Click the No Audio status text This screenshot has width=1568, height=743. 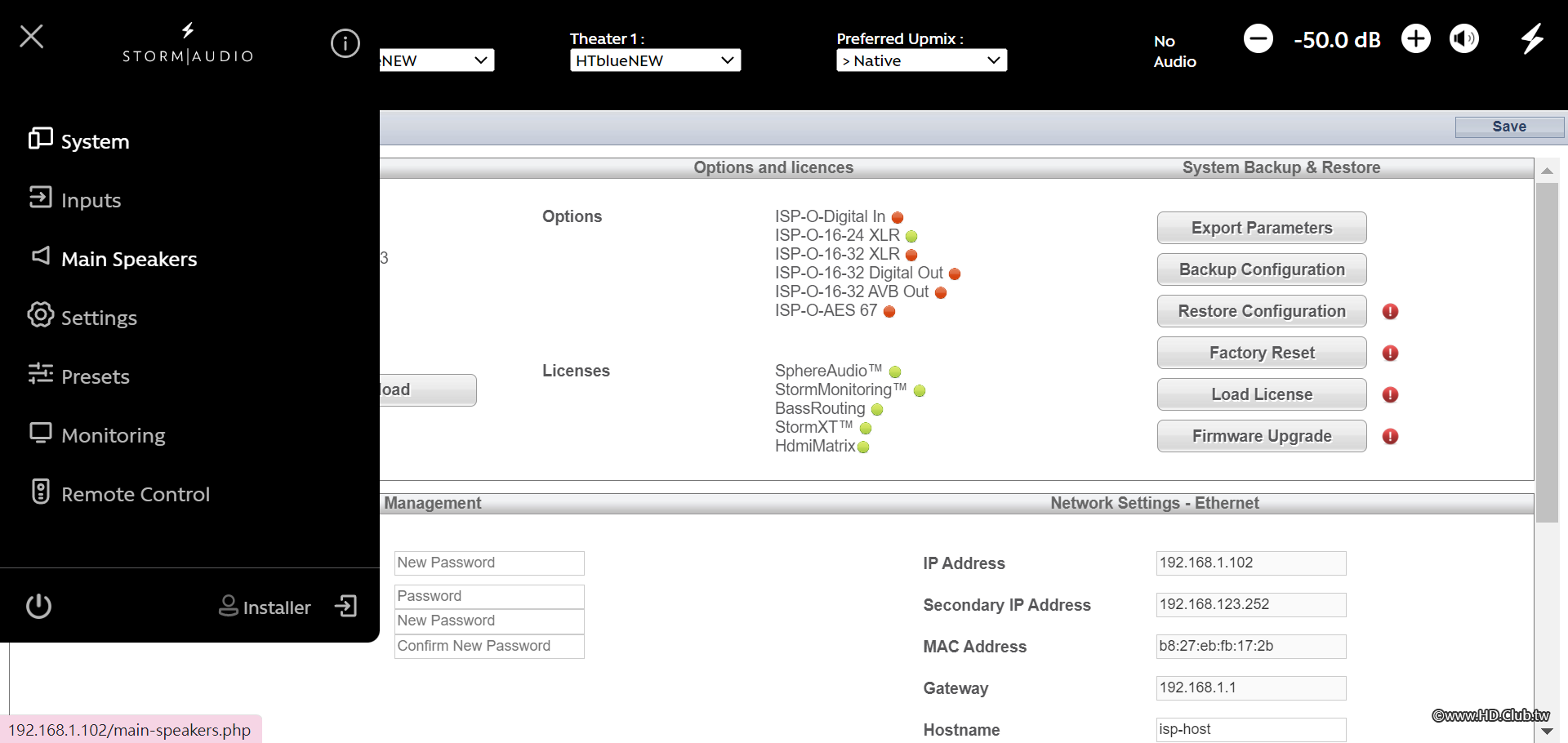(x=1174, y=51)
